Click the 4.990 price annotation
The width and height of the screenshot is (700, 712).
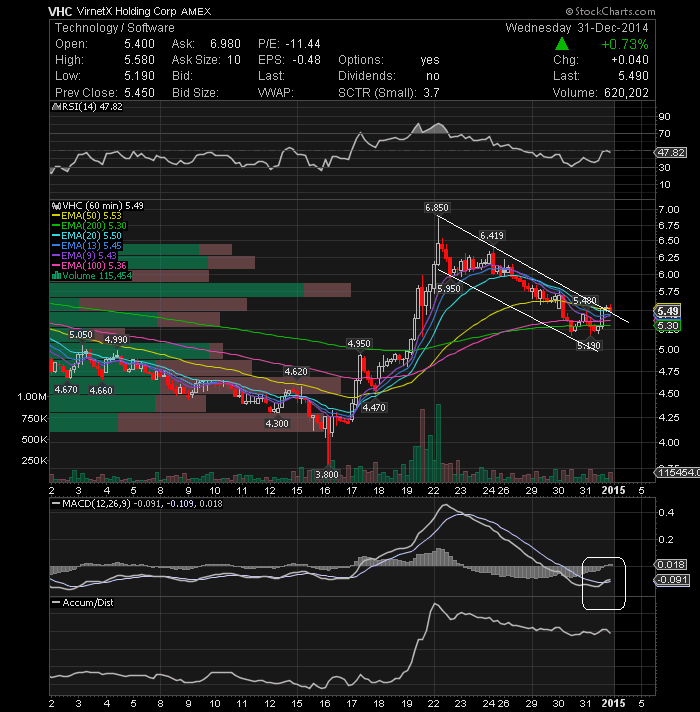[116, 340]
